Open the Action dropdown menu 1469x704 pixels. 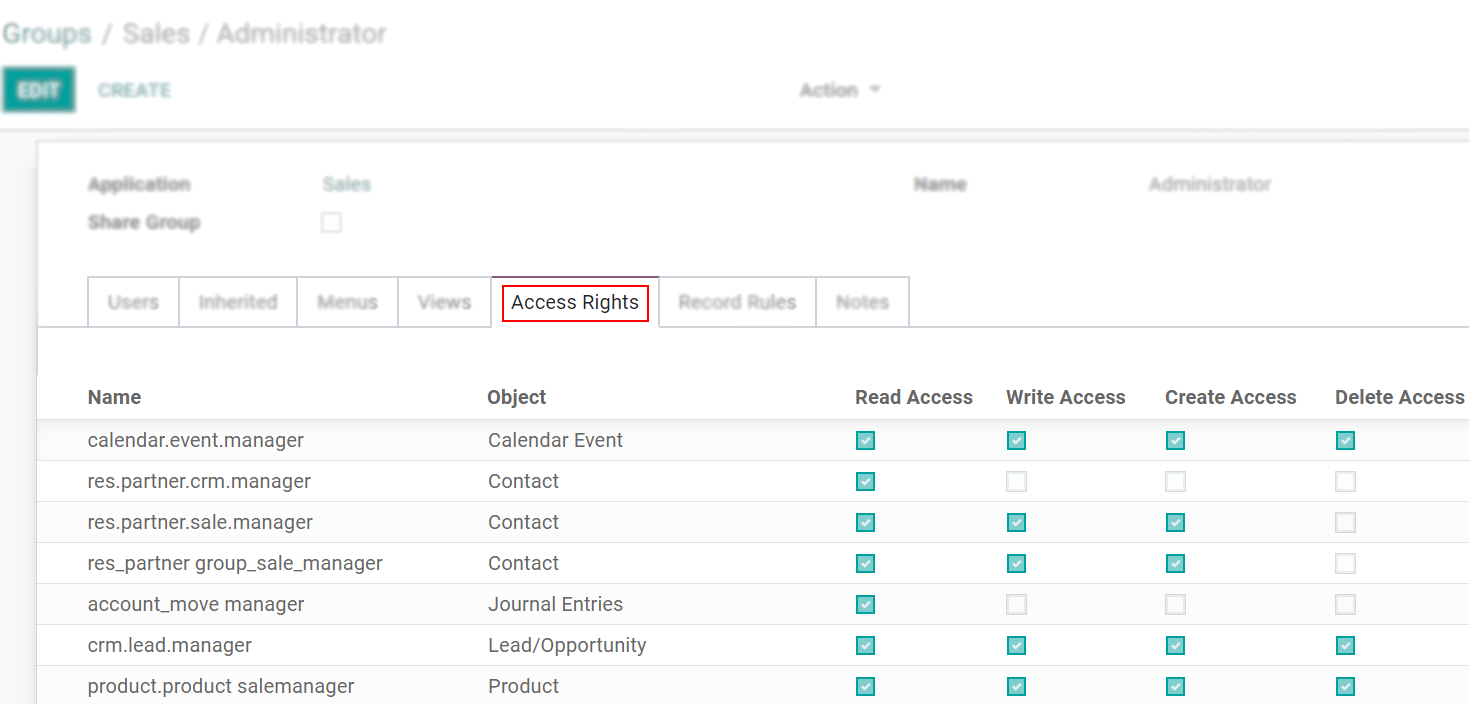pyautogui.click(x=839, y=89)
